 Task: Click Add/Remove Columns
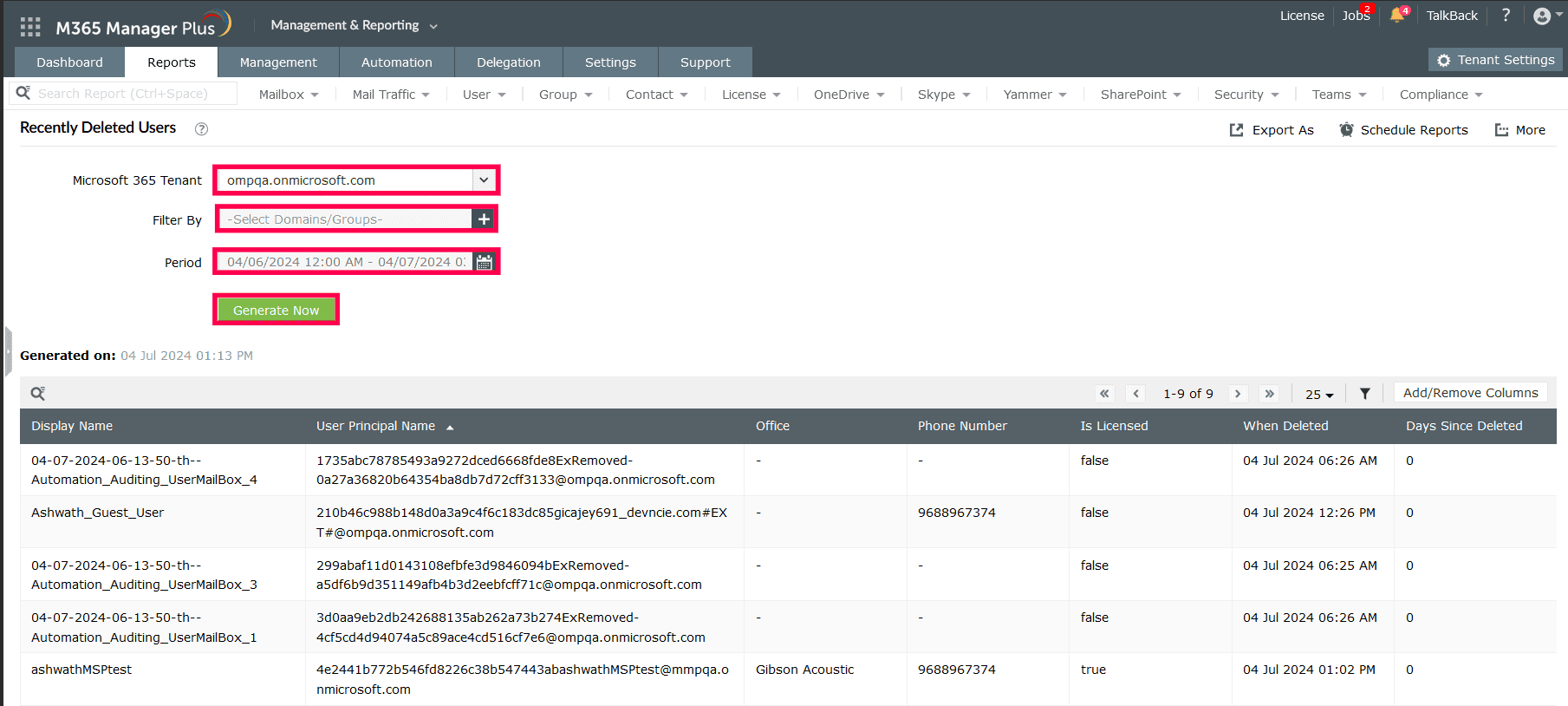coord(1470,393)
